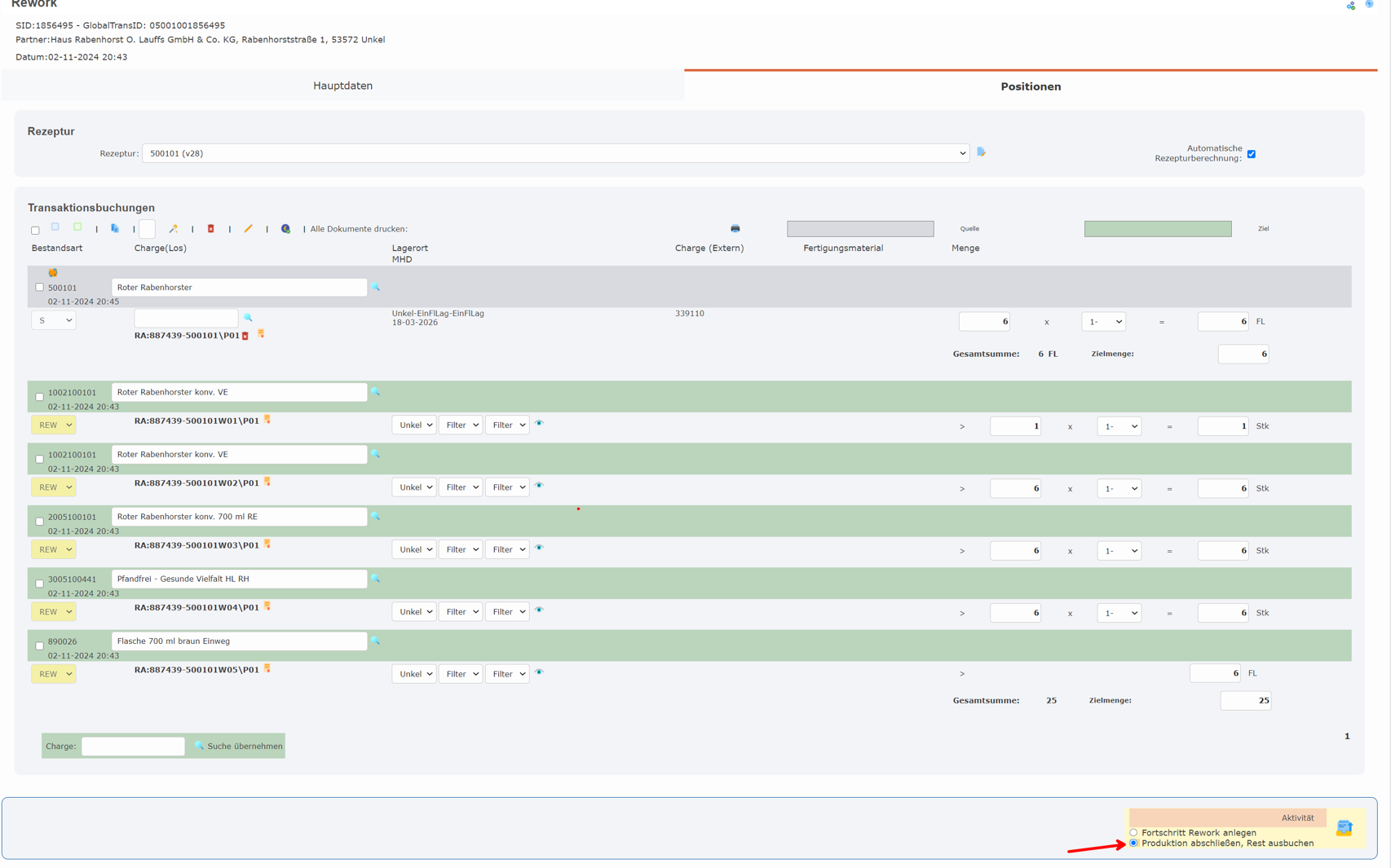Open the Unkel dropdown in W02 row
This screenshot has height=868, width=1391.
414,487
